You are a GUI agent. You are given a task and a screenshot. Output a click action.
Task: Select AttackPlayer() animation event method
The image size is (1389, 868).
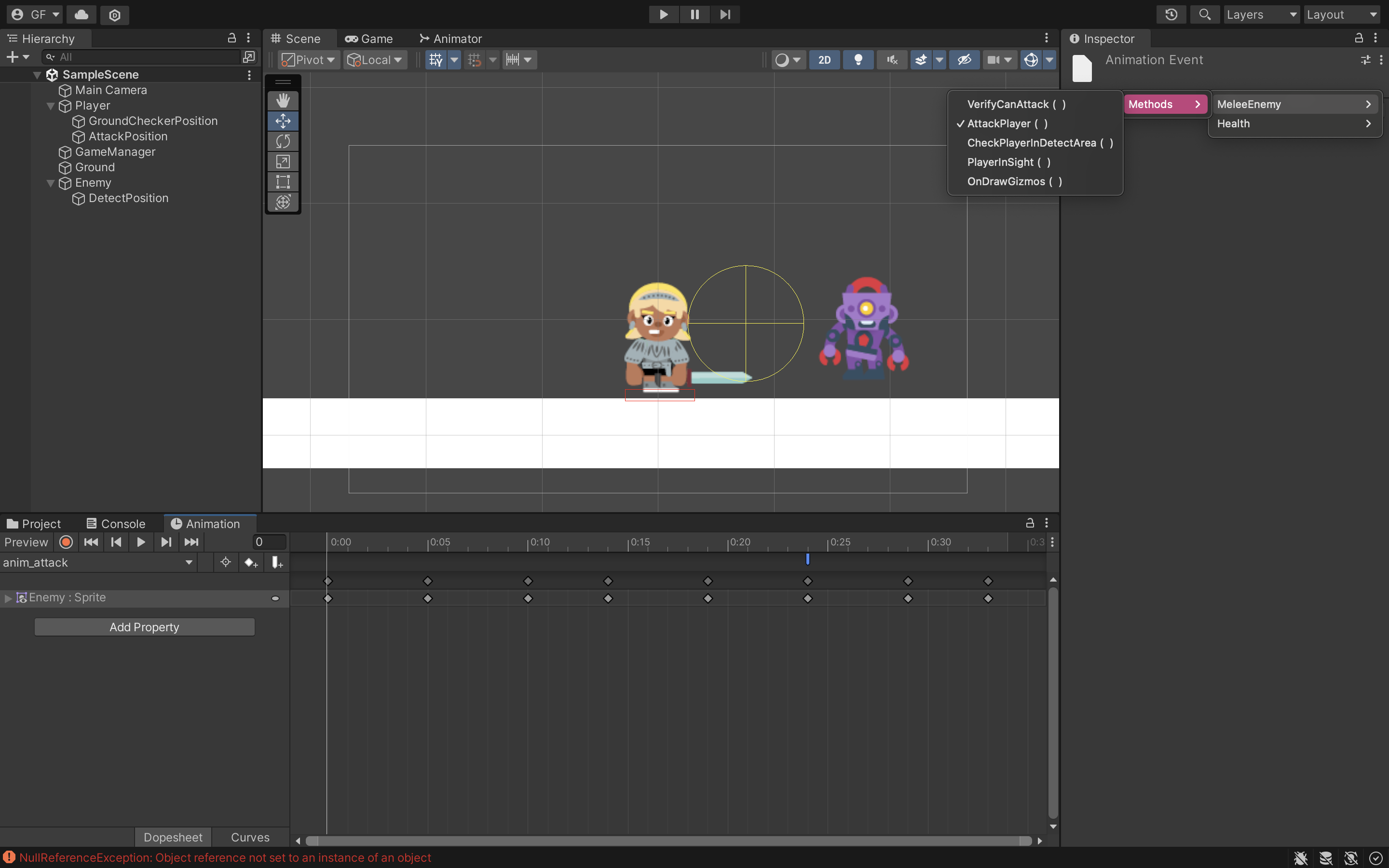[1007, 123]
